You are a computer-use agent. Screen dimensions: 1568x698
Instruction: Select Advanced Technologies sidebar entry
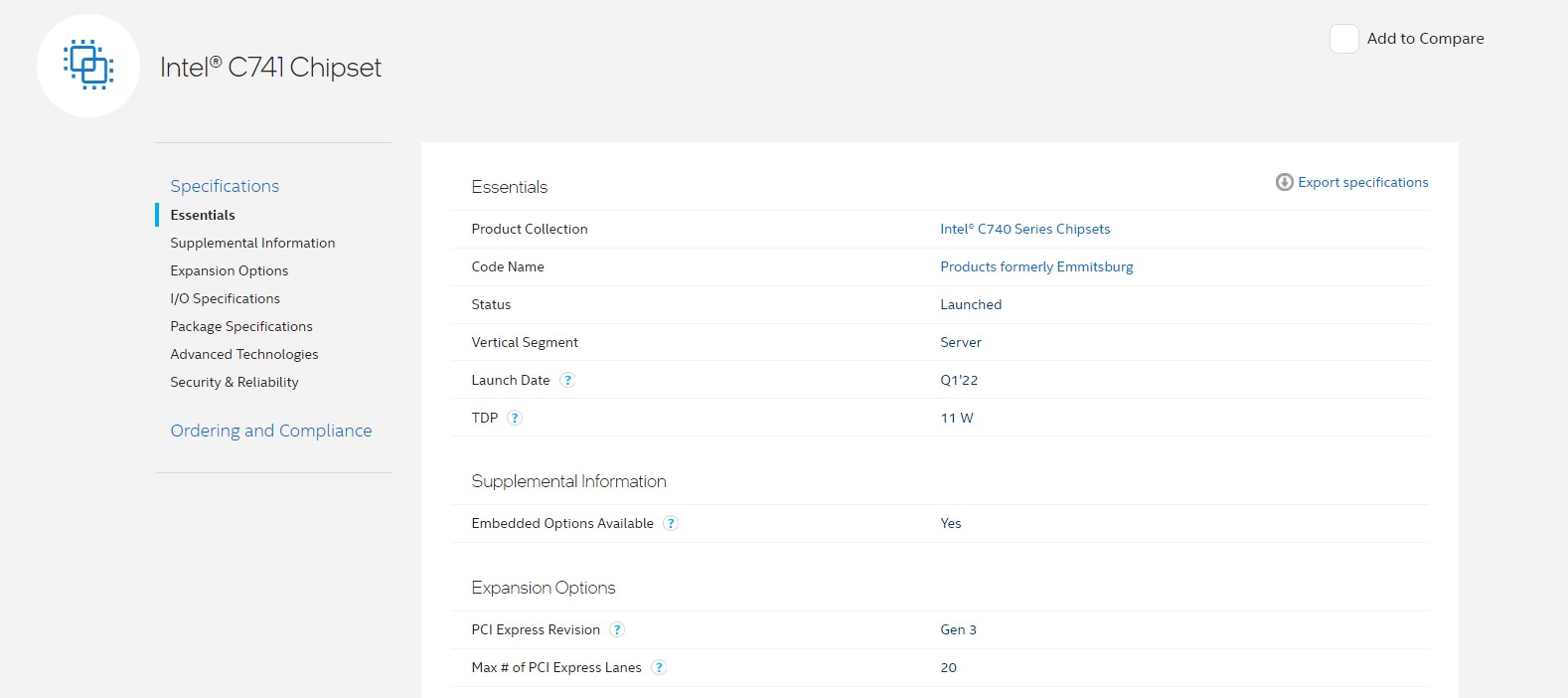tap(243, 354)
